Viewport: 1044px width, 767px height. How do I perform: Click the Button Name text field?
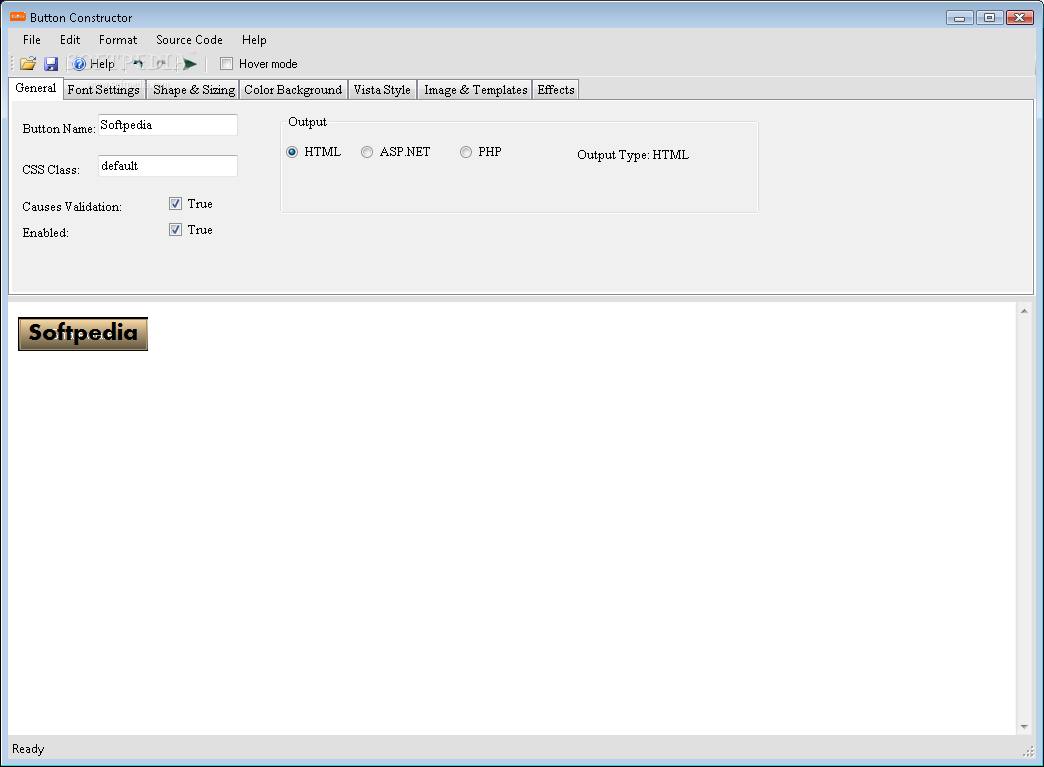click(x=168, y=125)
